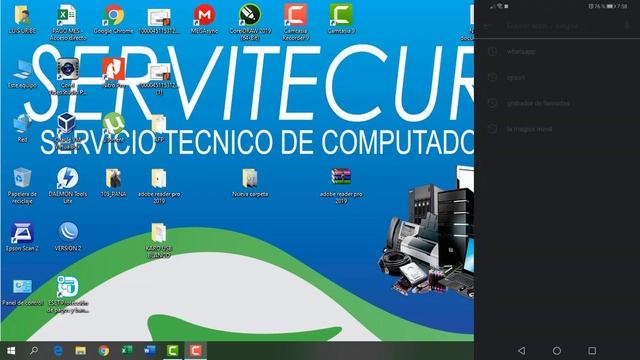Tap the back arrow beside phone search field
Image resolution: width=640 pixels, height=360 pixels.
point(487,26)
